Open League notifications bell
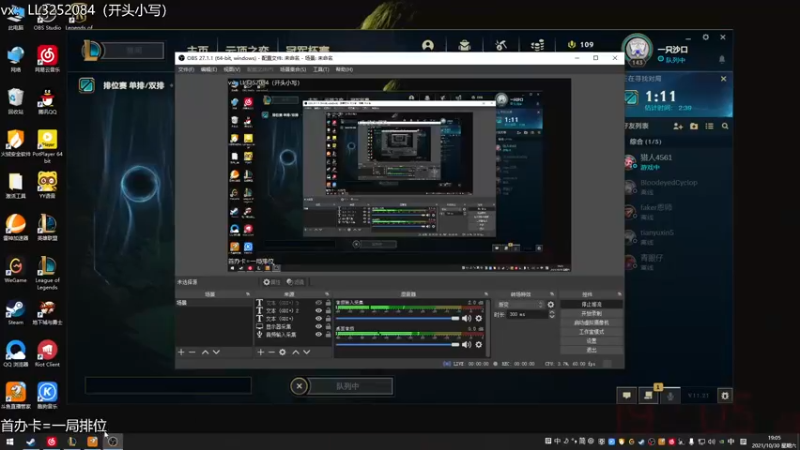Viewport: 800px width, 450px height. 722,59
